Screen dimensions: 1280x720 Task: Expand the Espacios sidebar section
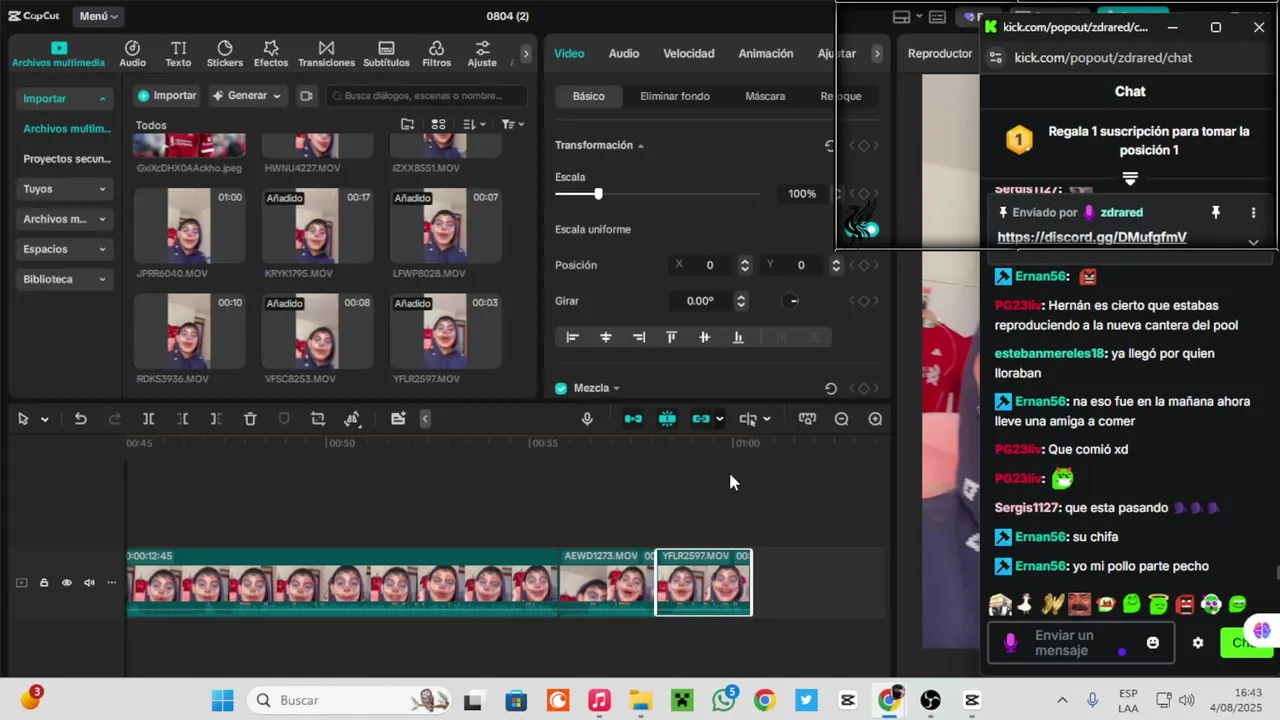coord(65,249)
